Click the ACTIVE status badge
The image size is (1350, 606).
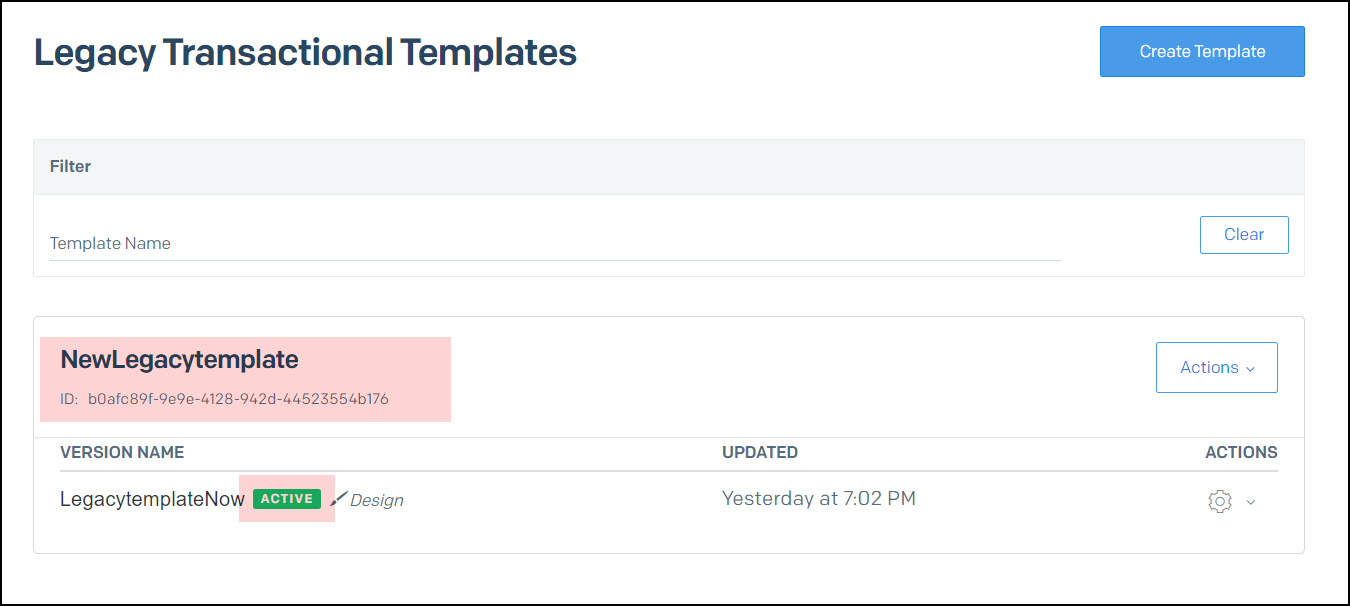point(287,498)
